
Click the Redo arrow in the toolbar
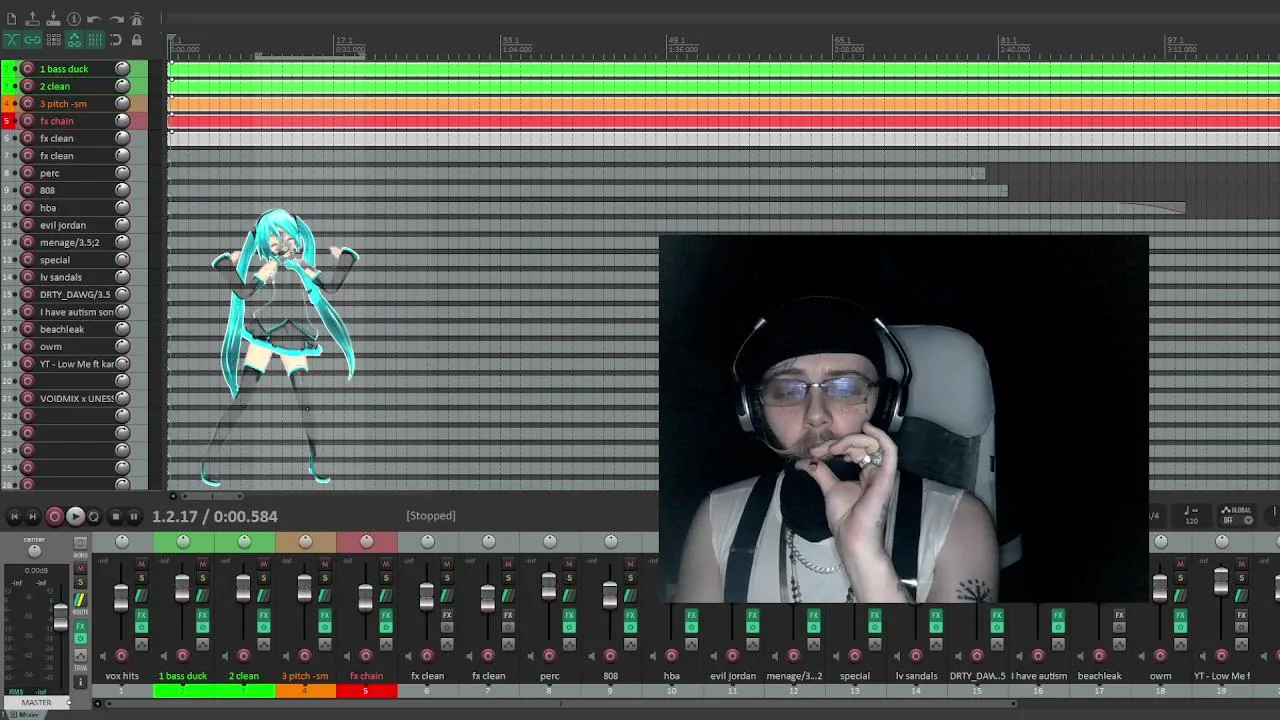116,19
